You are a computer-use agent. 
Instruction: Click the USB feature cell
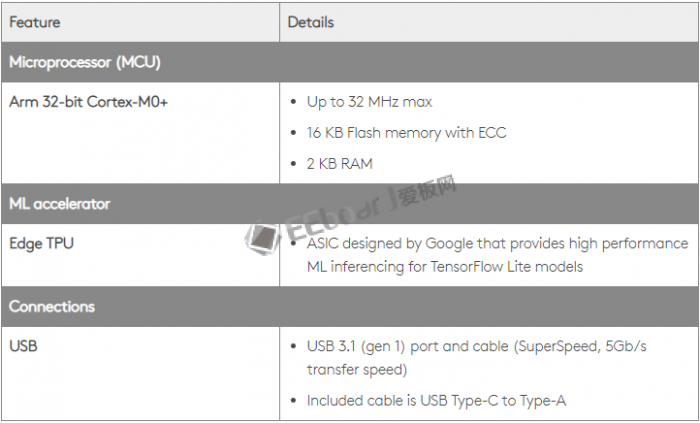click(x=24, y=345)
